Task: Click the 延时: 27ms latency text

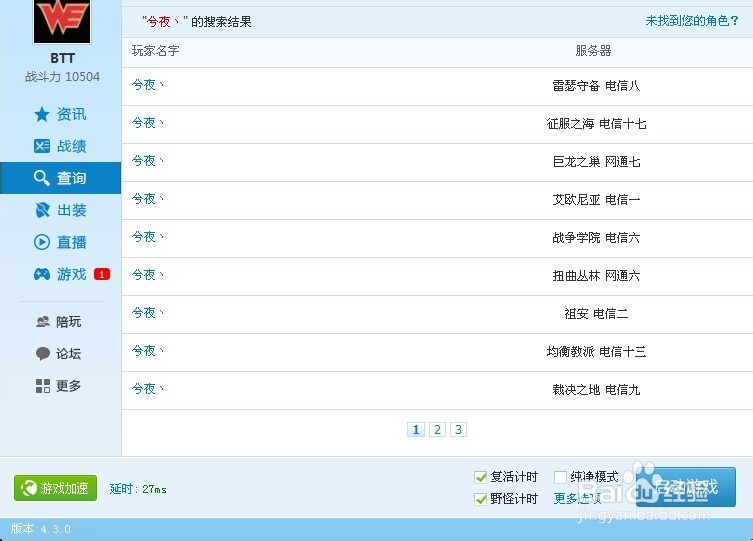Action: (138, 489)
